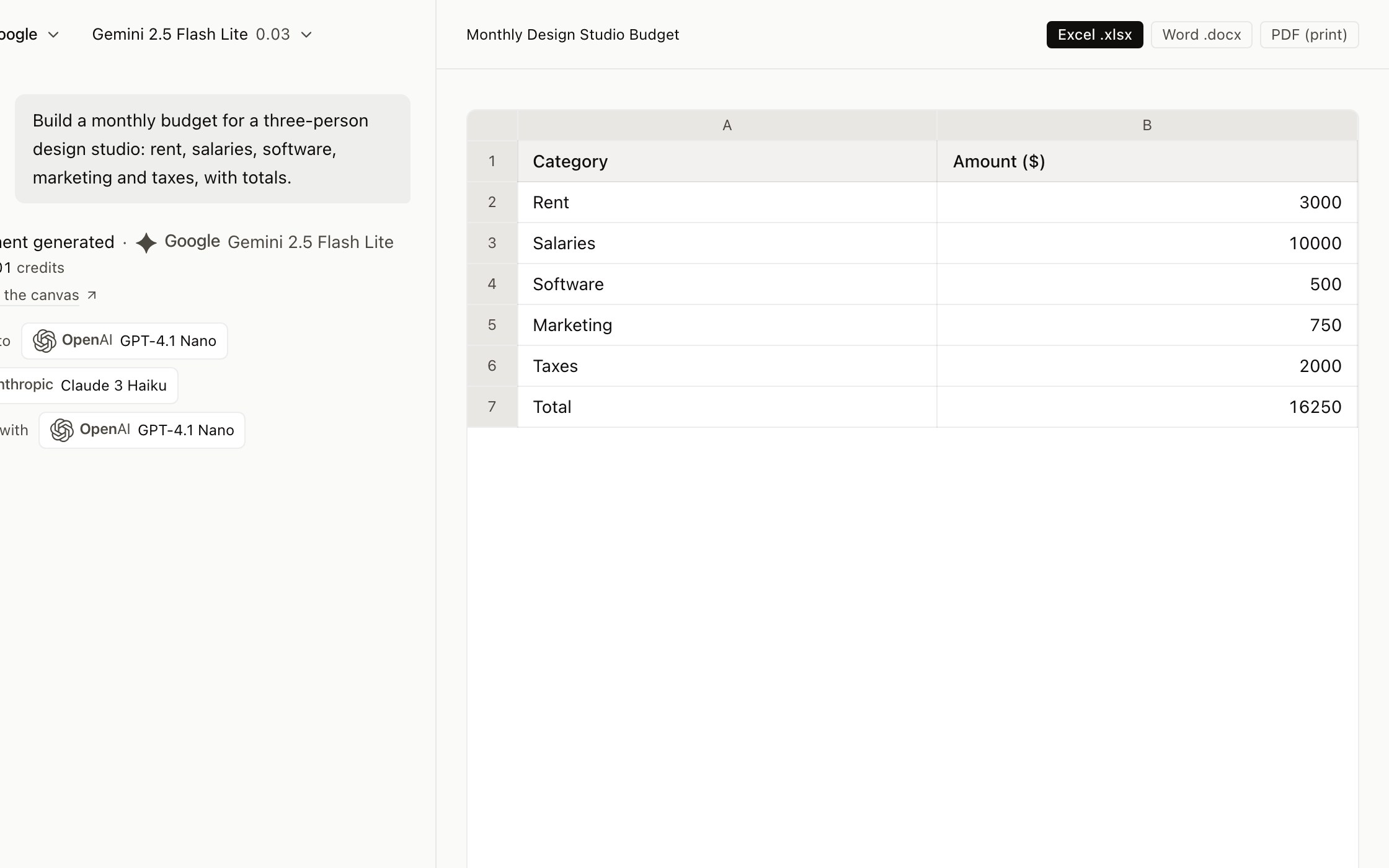The image size is (1389, 868).
Task: Click the 'Taxes' cell
Action: click(x=727, y=366)
